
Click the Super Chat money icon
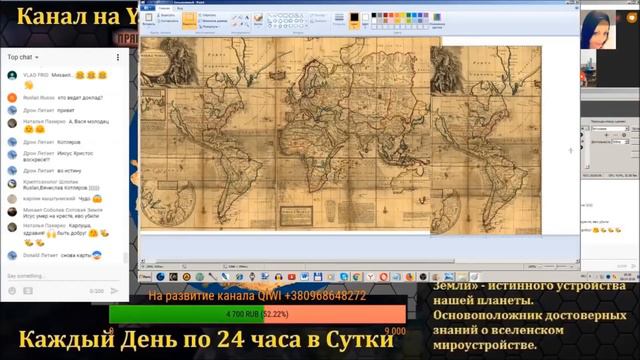pyautogui.click(x=28, y=291)
